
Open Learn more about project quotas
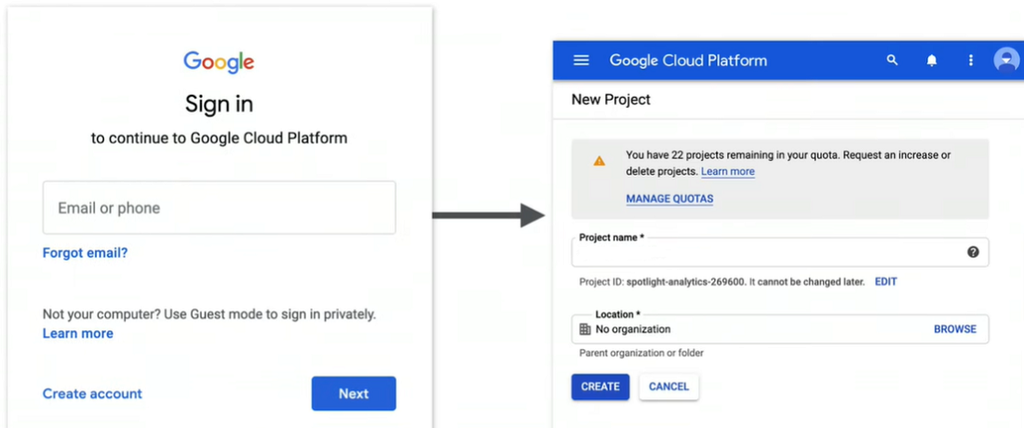pos(728,172)
